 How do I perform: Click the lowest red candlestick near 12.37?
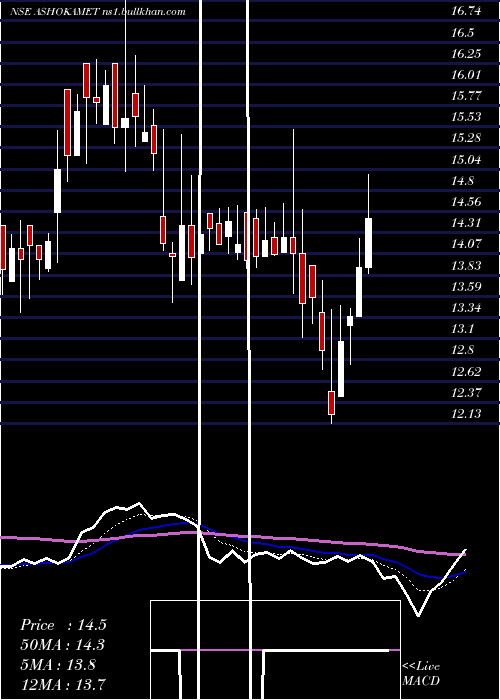pos(331,403)
